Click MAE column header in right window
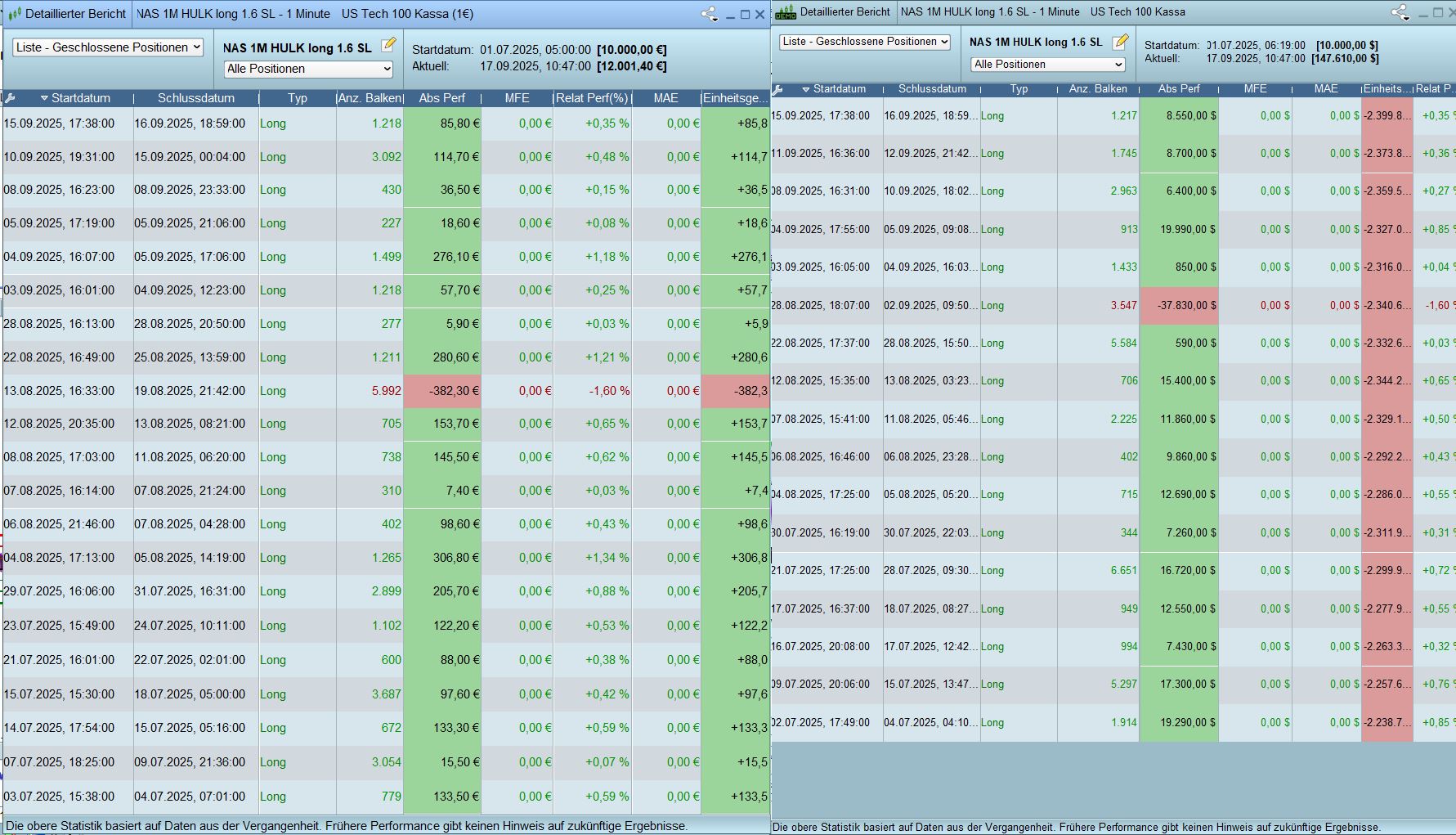This screenshot has height=835, width=1456. point(1326,89)
